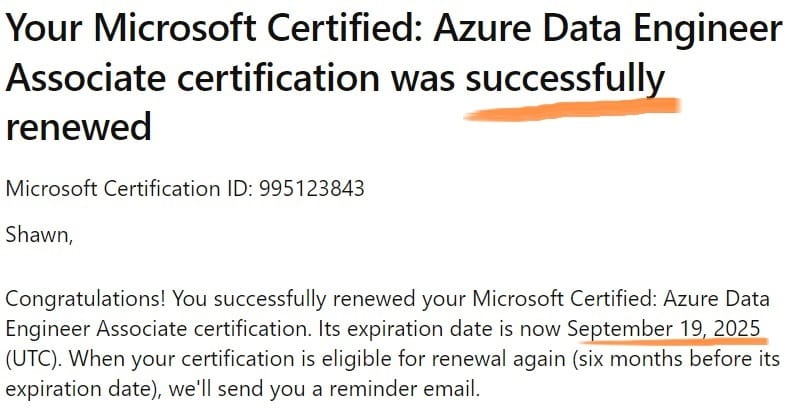Click "Microsoft Certification ID:" label text

click(x=129, y=189)
